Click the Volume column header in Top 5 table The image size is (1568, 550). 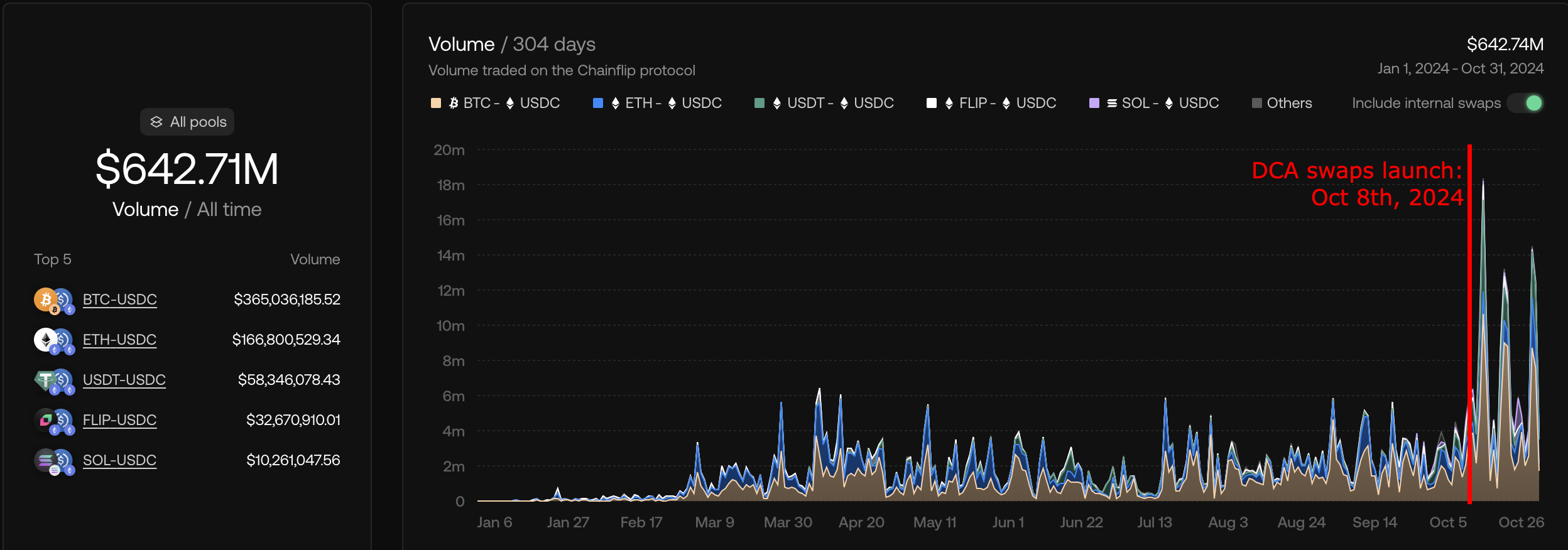click(x=315, y=259)
